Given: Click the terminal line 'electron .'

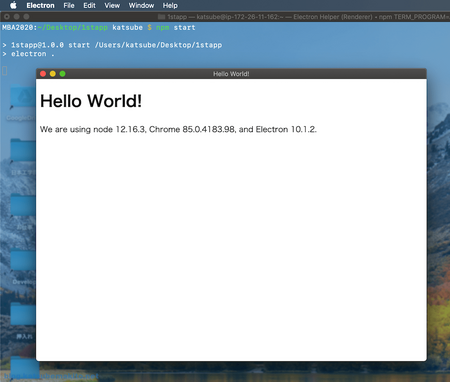Looking at the screenshot, I should 28,54.
